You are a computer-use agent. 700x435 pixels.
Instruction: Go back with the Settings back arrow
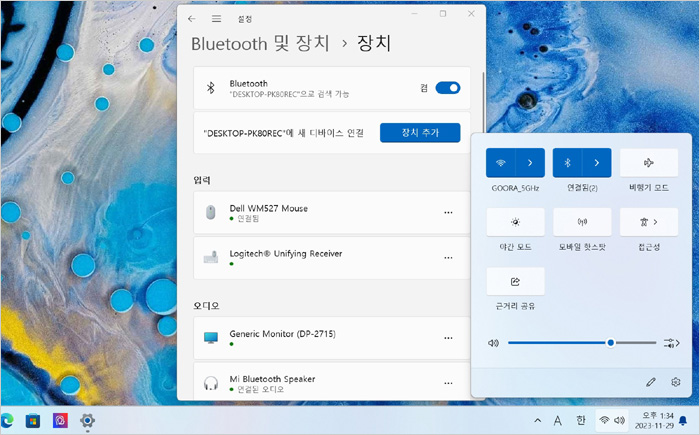pos(192,18)
